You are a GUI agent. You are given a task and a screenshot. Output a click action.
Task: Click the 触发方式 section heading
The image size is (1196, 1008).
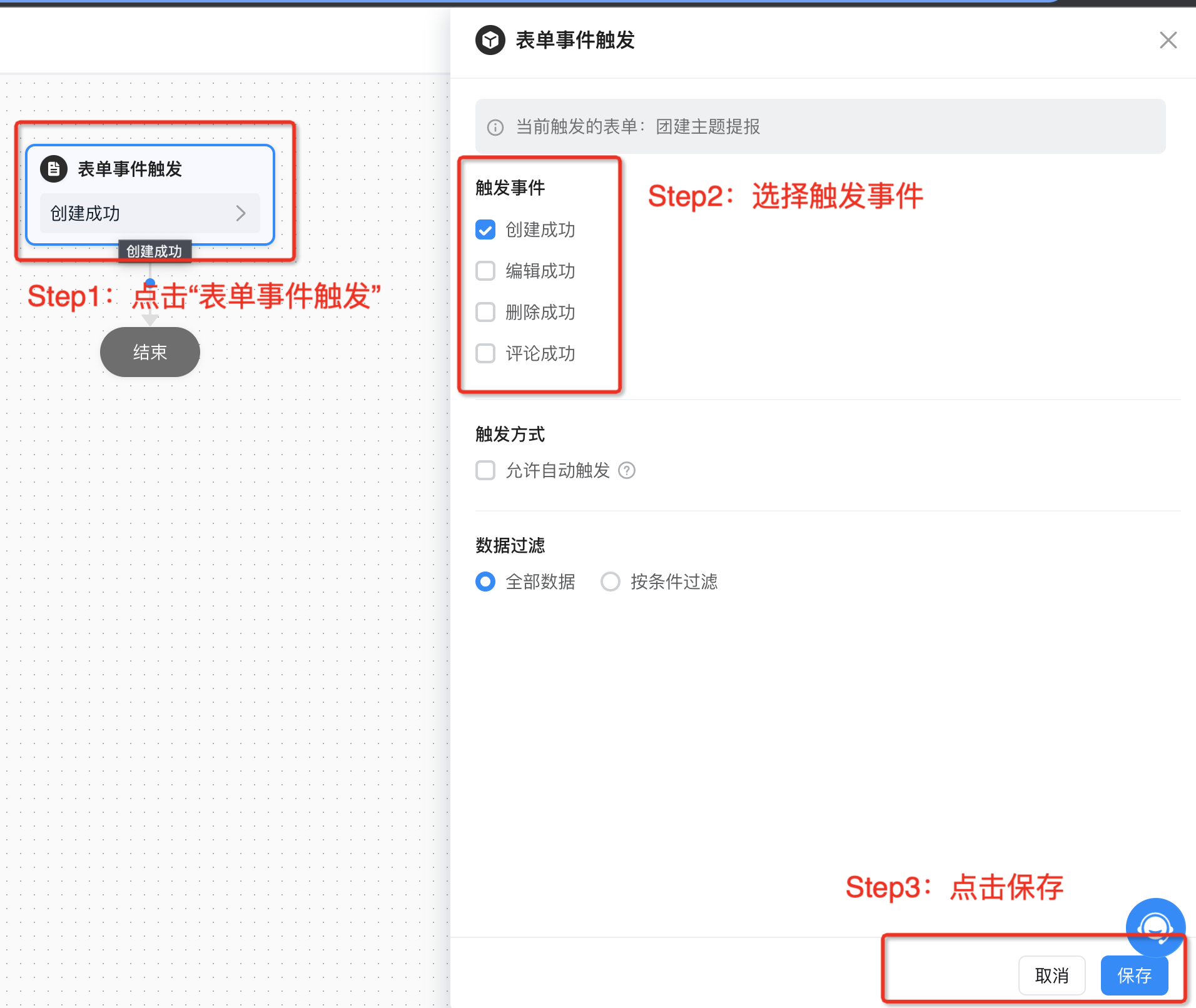(x=510, y=434)
